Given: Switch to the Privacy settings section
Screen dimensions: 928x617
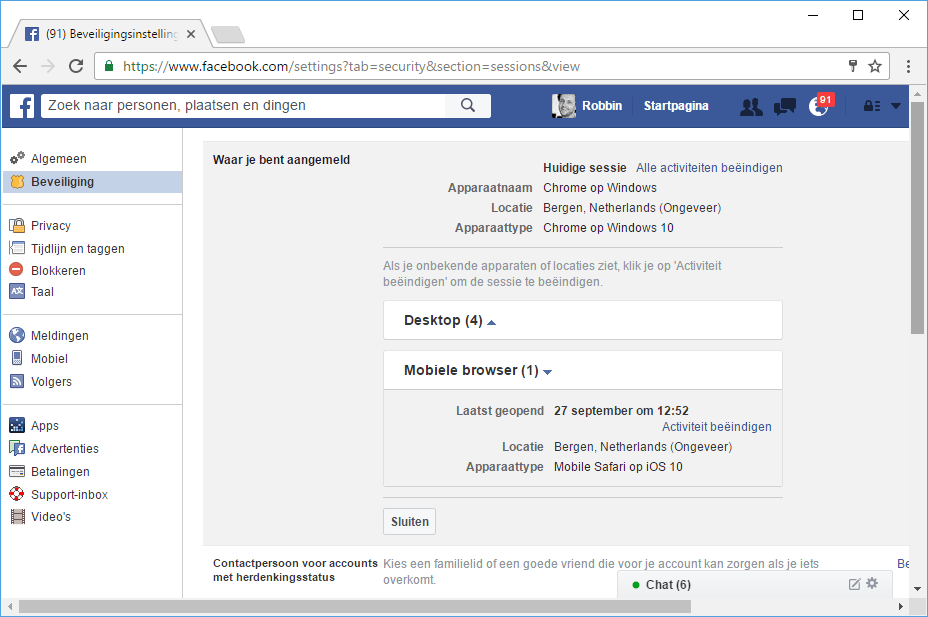Looking at the screenshot, I should 52,225.
